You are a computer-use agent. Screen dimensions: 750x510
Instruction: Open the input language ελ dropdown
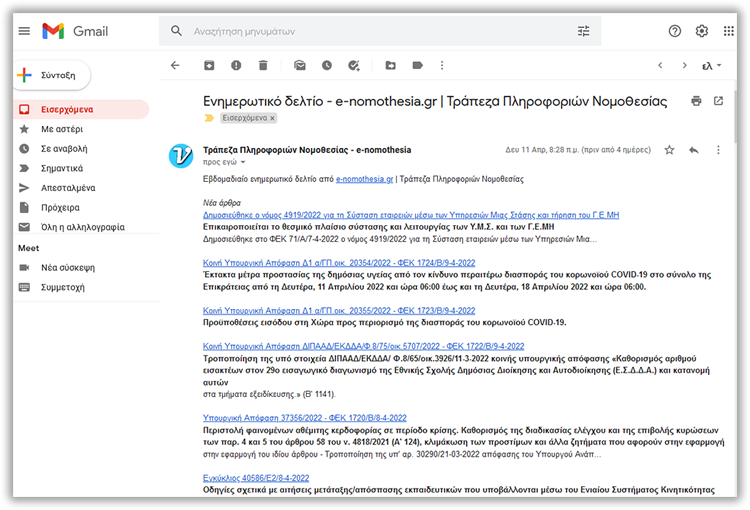712,66
